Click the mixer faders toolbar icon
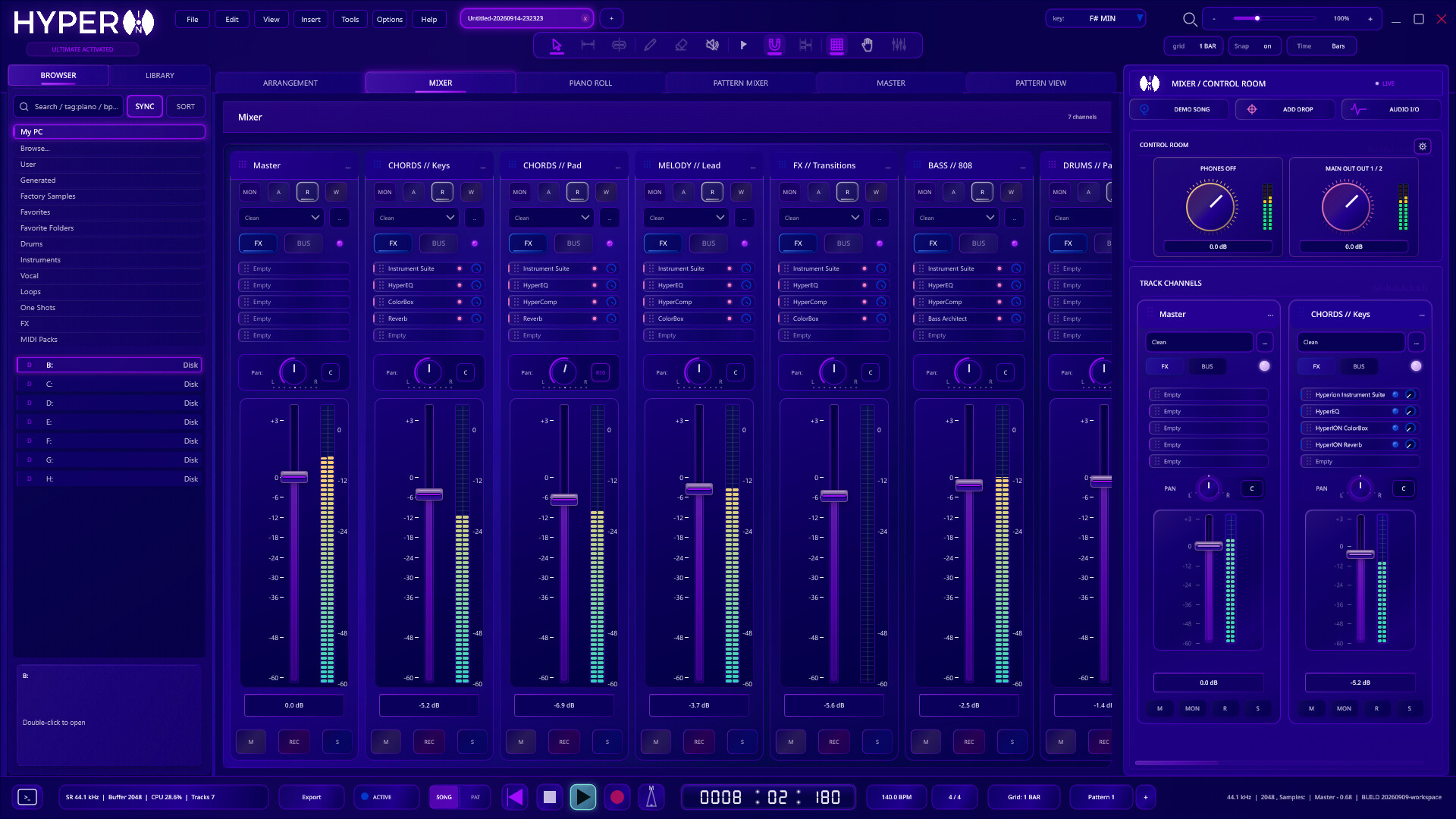The image size is (1456, 819). (899, 45)
